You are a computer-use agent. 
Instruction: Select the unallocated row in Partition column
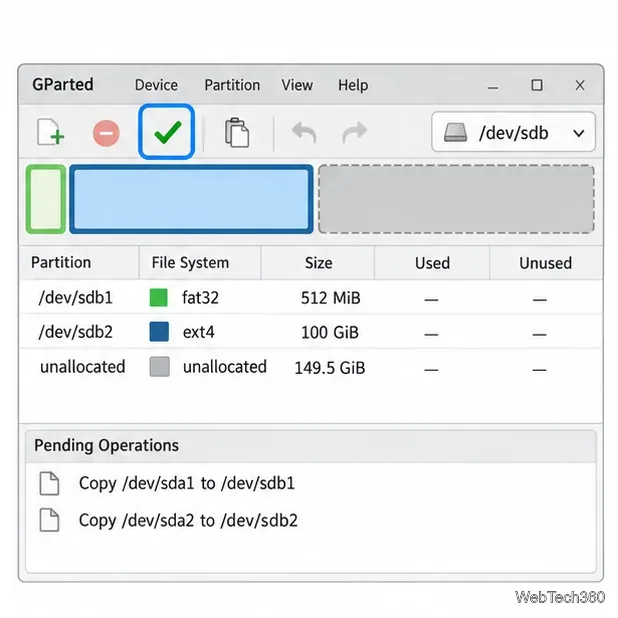(x=83, y=367)
